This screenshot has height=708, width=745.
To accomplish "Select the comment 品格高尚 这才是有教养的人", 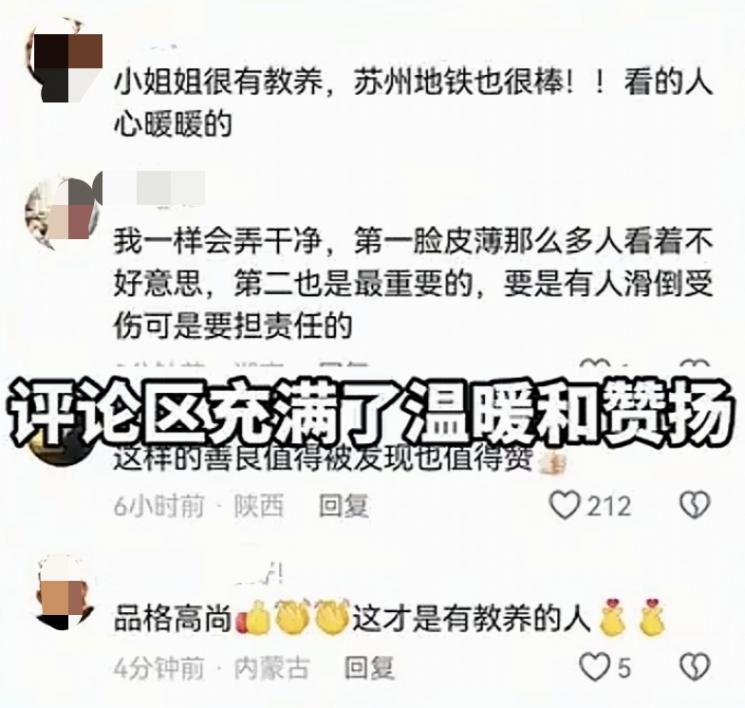I will [x=390, y=619].
